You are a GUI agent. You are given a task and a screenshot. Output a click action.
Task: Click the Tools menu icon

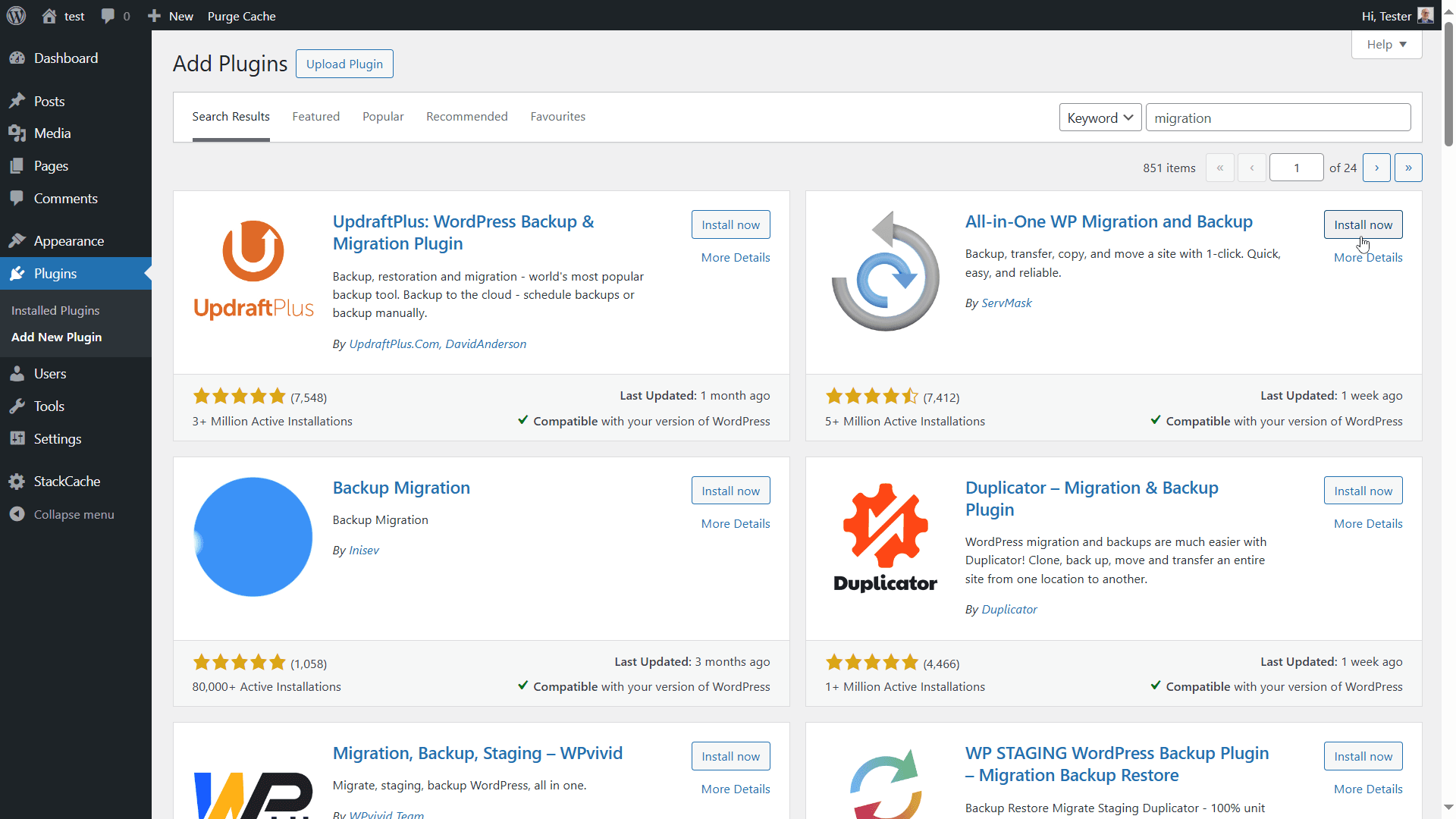point(20,406)
